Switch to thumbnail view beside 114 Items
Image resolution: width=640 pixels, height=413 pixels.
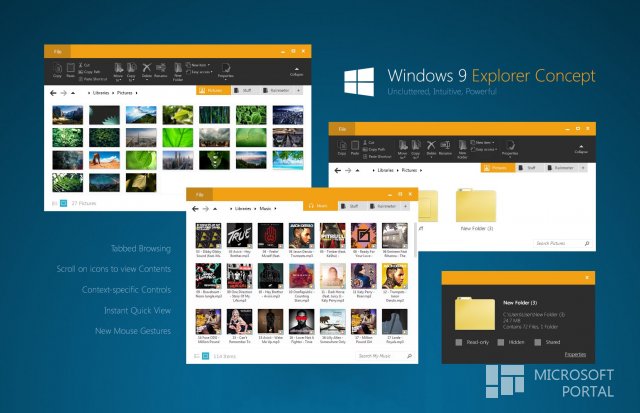(x=206, y=356)
